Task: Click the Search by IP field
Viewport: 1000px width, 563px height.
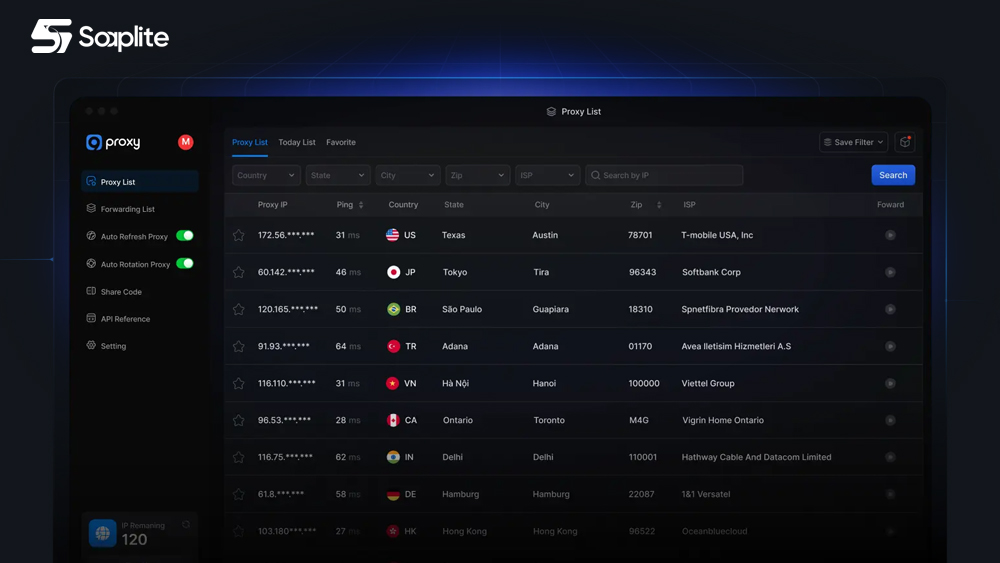Action: click(x=665, y=175)
